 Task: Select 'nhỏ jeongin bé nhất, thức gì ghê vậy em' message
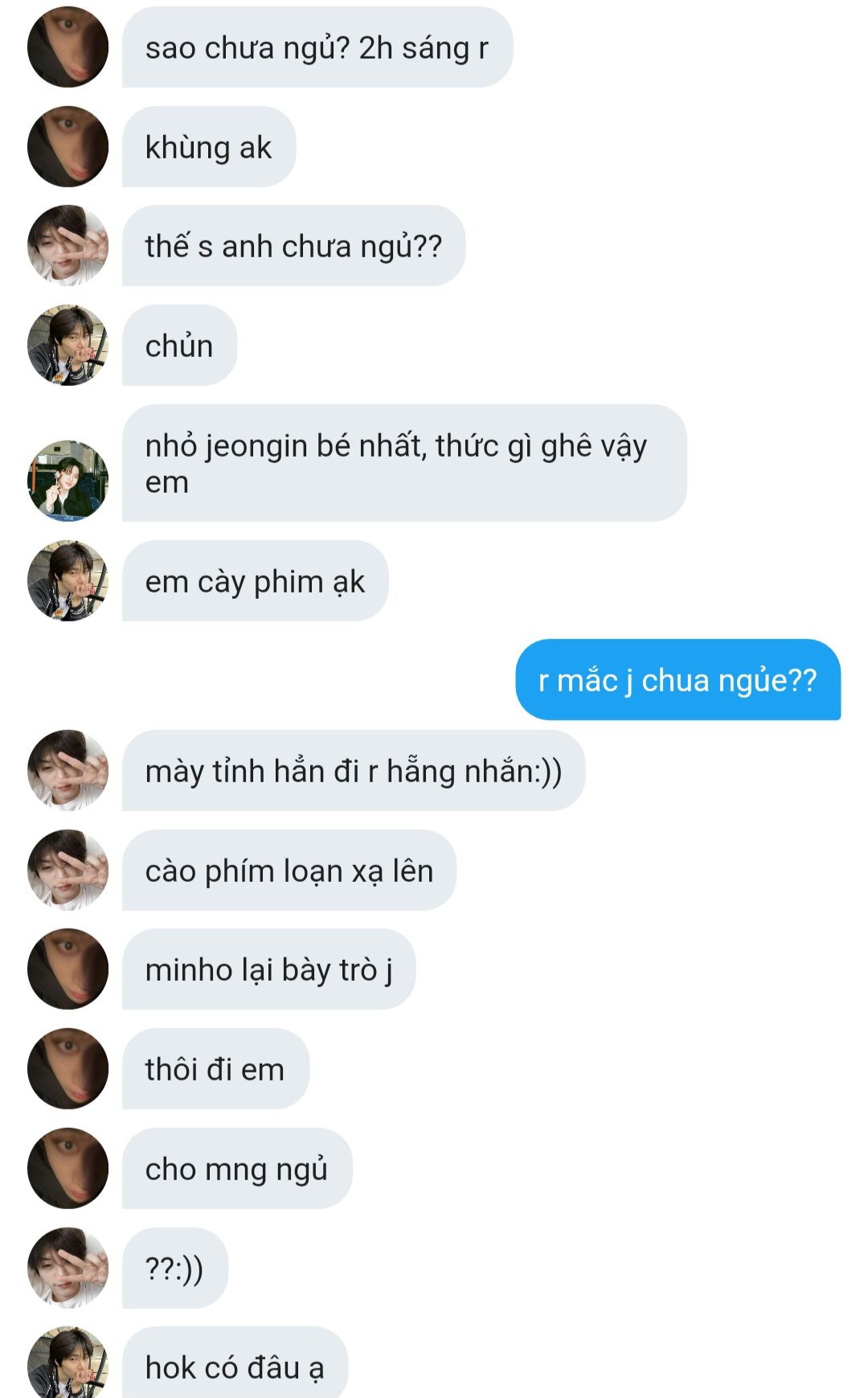[404, 463]
